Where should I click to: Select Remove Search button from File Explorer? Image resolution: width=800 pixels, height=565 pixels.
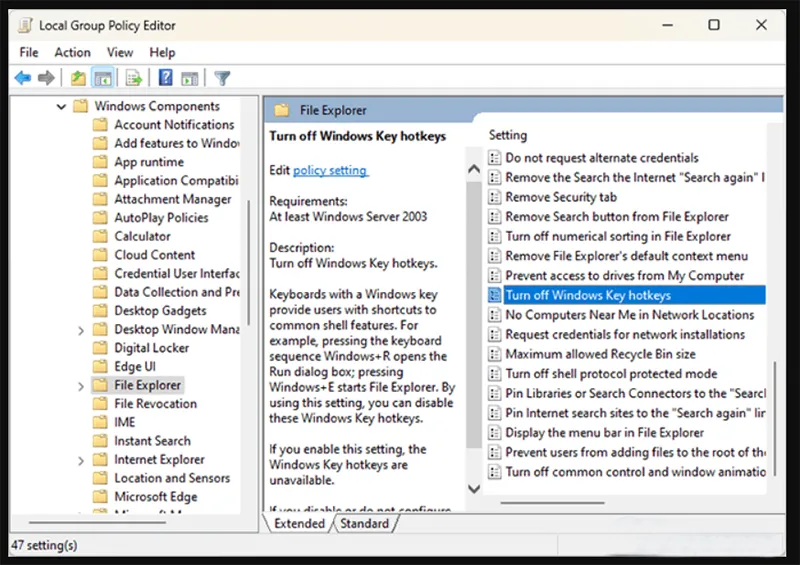tap(617, 216)
